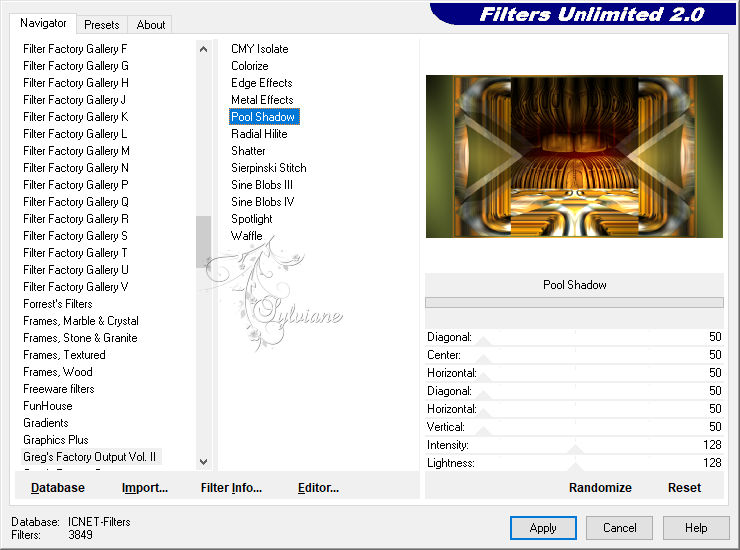Choose the Shatter filter

(x=248, y=151)
